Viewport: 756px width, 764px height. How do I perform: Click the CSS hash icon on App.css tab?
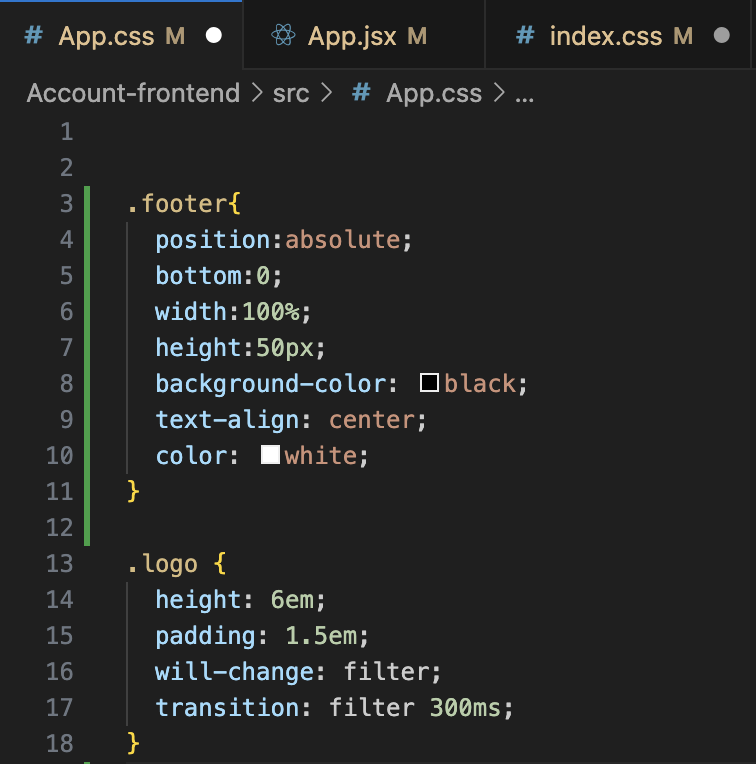[x=33, y=37]
